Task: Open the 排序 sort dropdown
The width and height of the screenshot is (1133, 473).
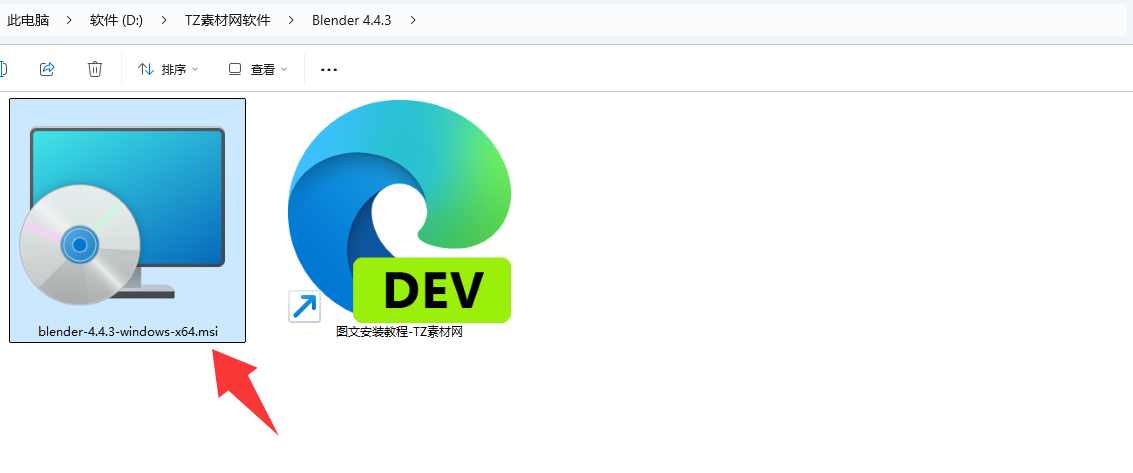Action: click(x=168, y=69)
